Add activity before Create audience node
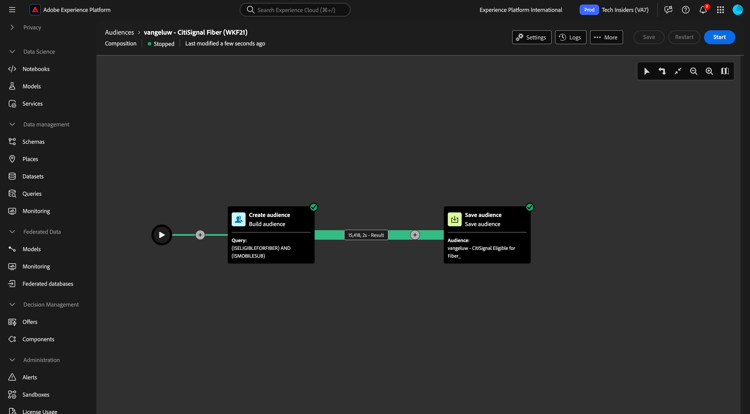The image size is (750, 414). [200, 235]
